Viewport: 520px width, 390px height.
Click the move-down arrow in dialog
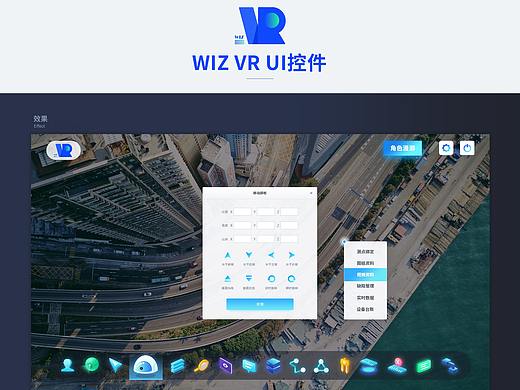249,255
